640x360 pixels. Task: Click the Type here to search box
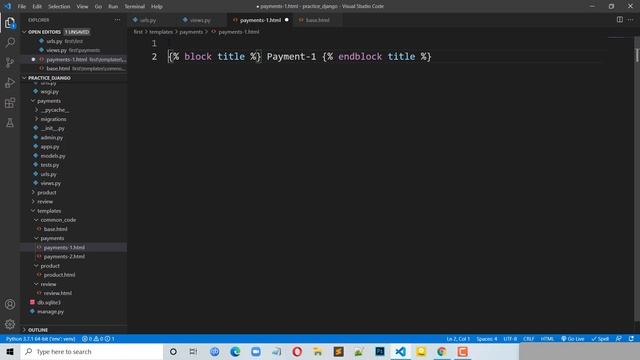tap(91, 351)
